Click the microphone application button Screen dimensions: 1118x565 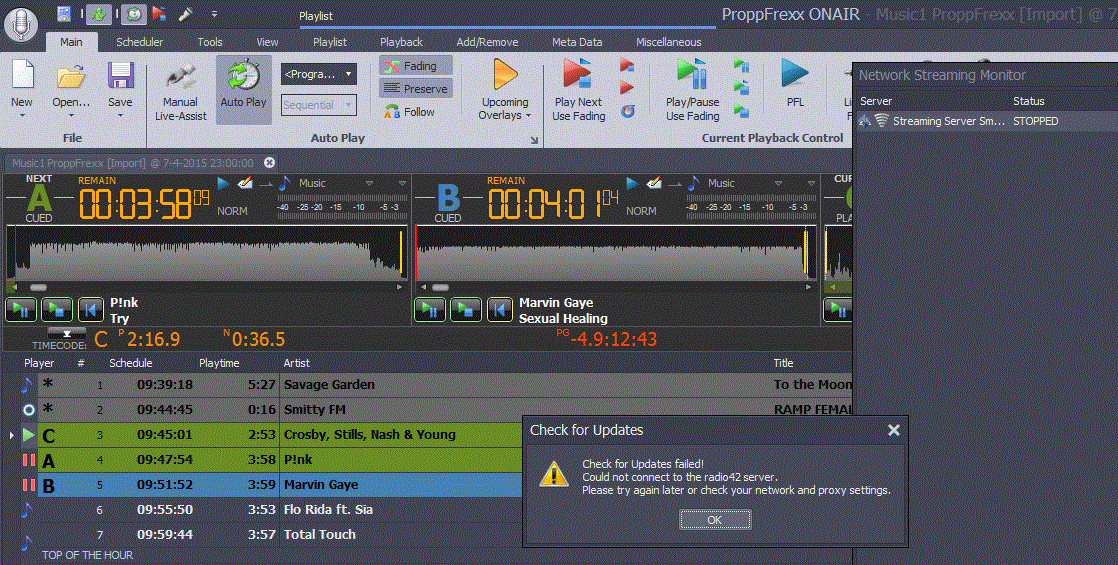pos(21,21)
